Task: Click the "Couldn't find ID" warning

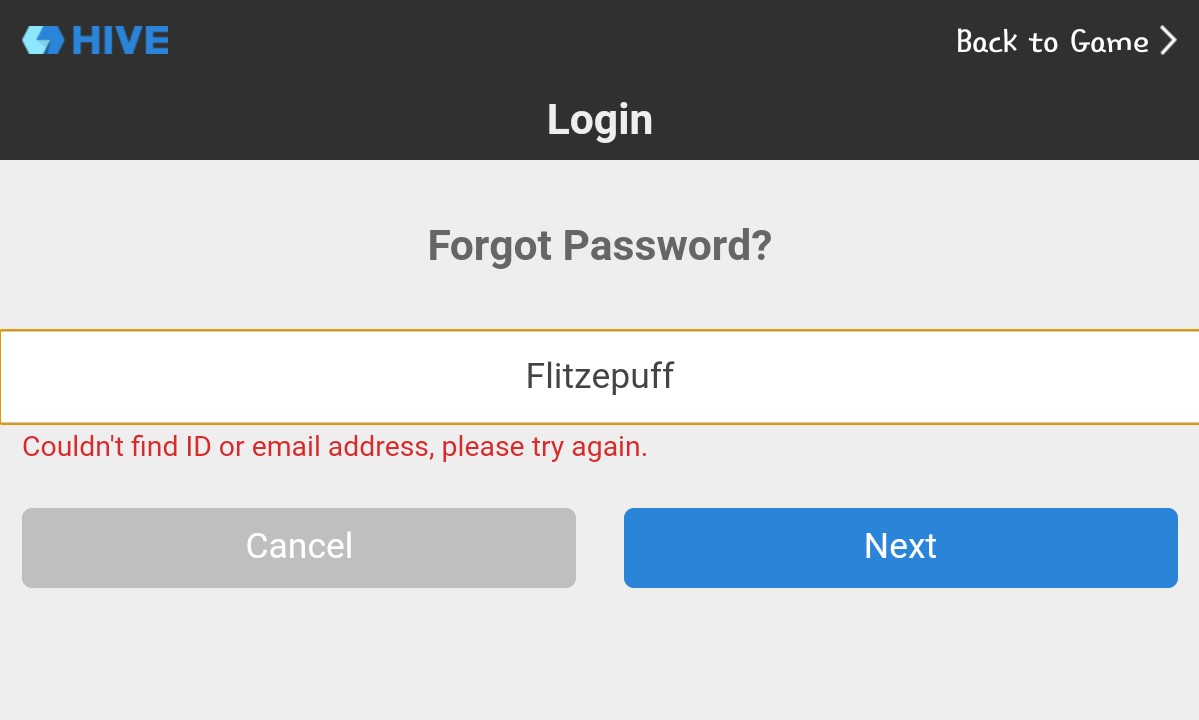Action: coord(335,446)
